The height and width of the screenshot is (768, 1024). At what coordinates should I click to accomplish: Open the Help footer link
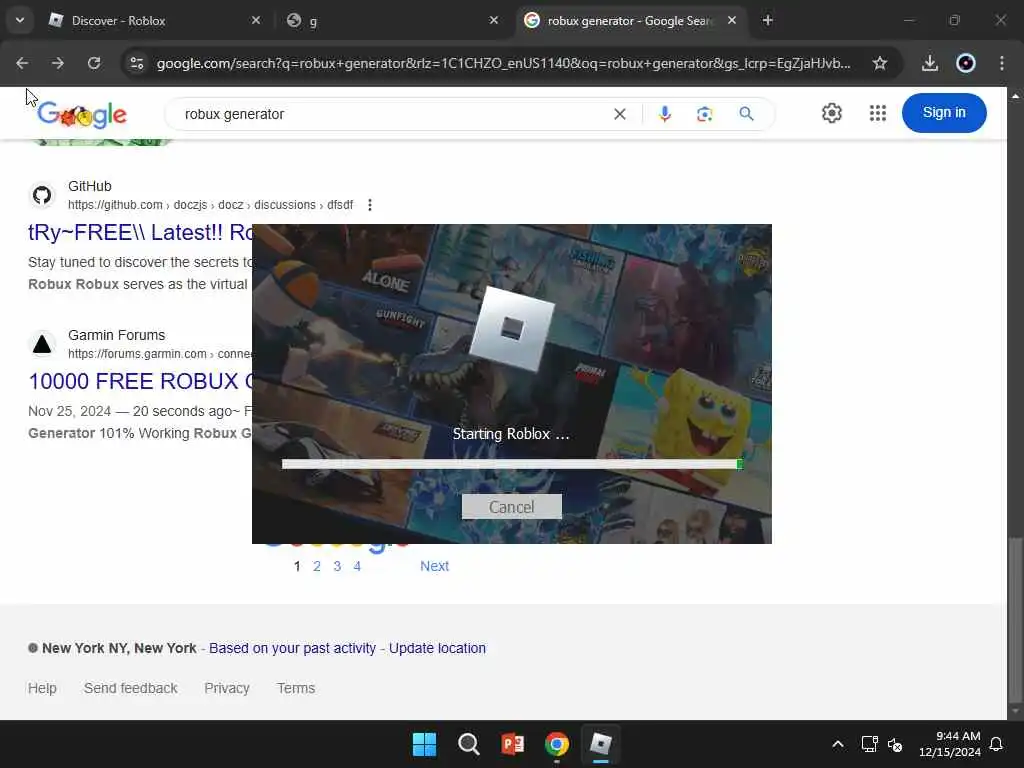click(x=42, y=688)
